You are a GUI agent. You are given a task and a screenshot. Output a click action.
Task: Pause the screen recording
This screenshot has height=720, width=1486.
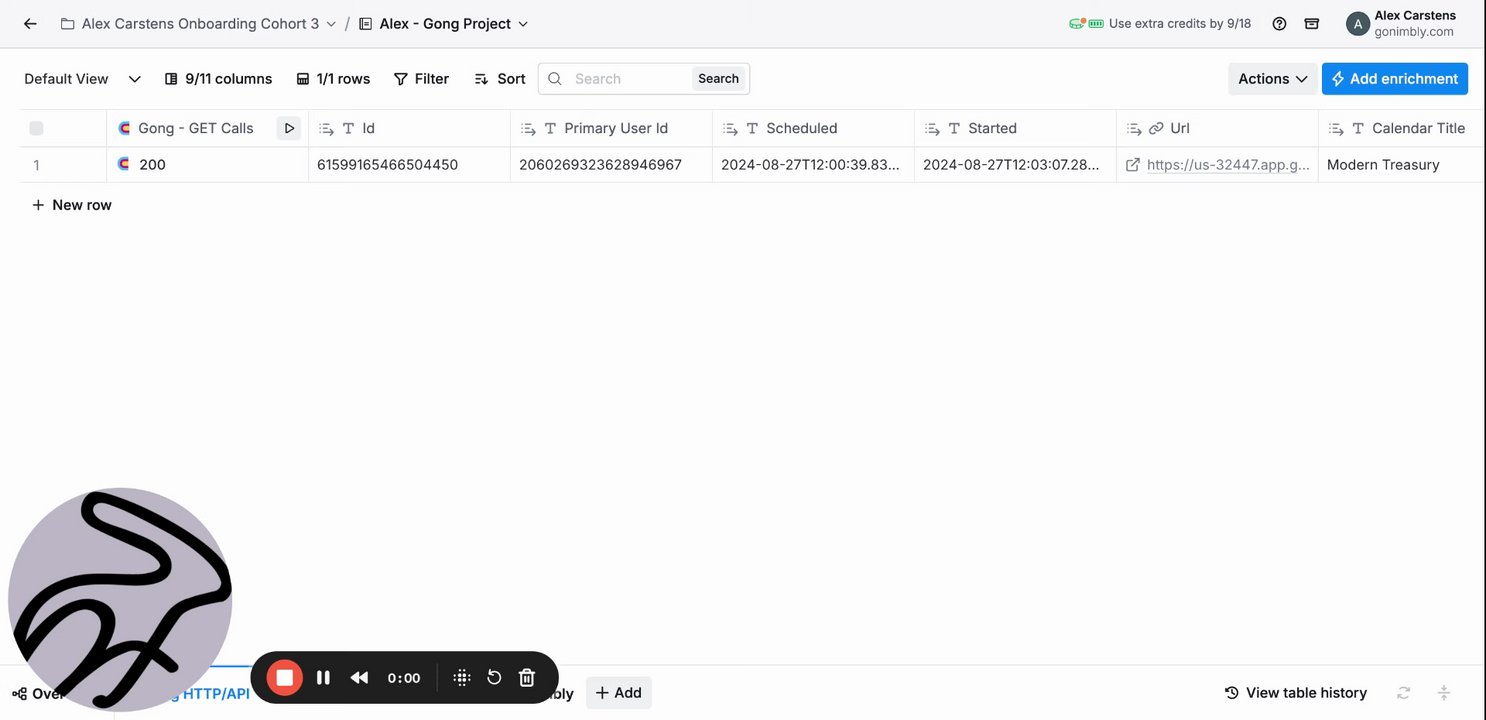[x=323, y=678]
